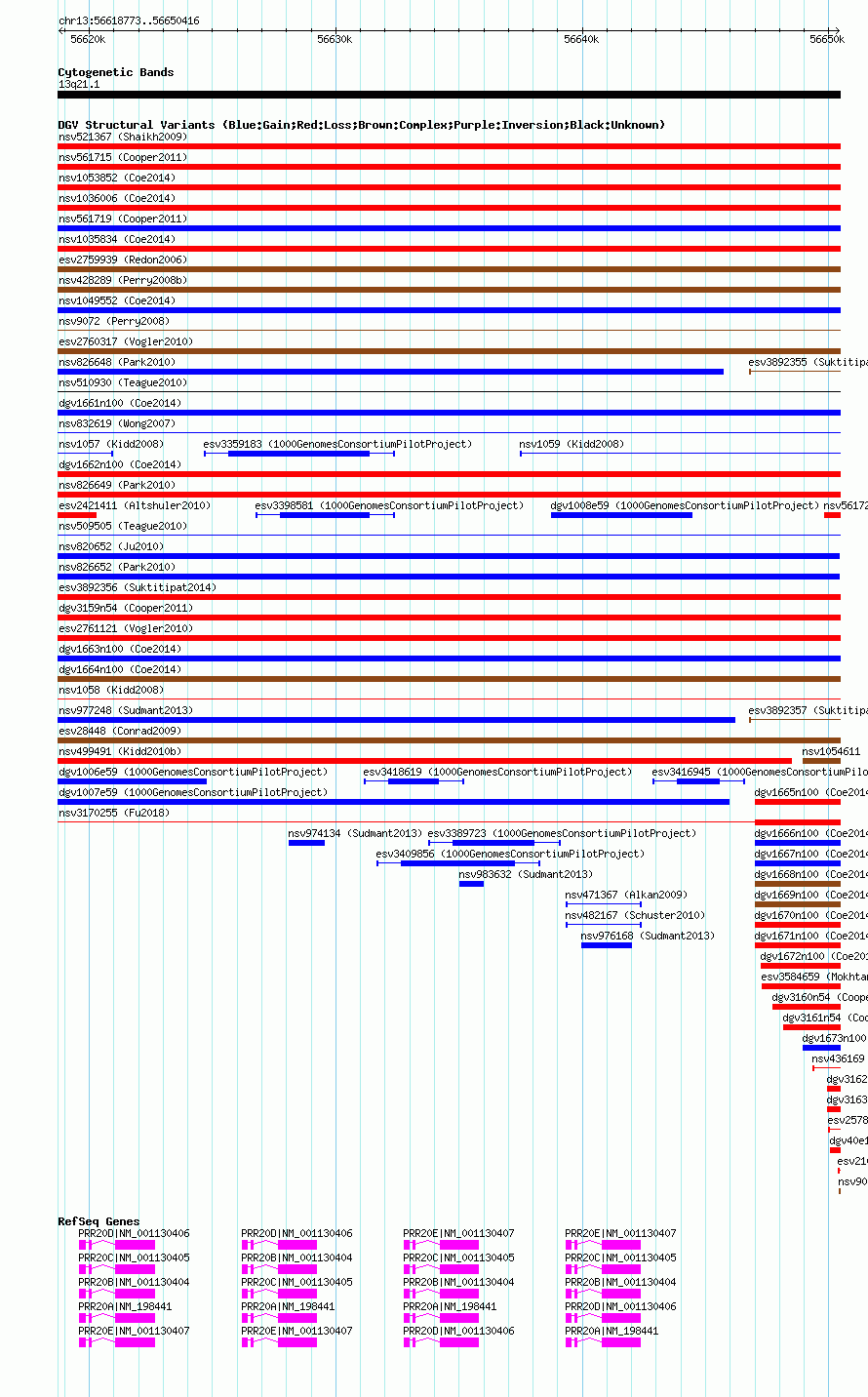Click the chr13:56618773..56650416 region label
Viewport: 868px width, 1397px height.
[129, 20]
